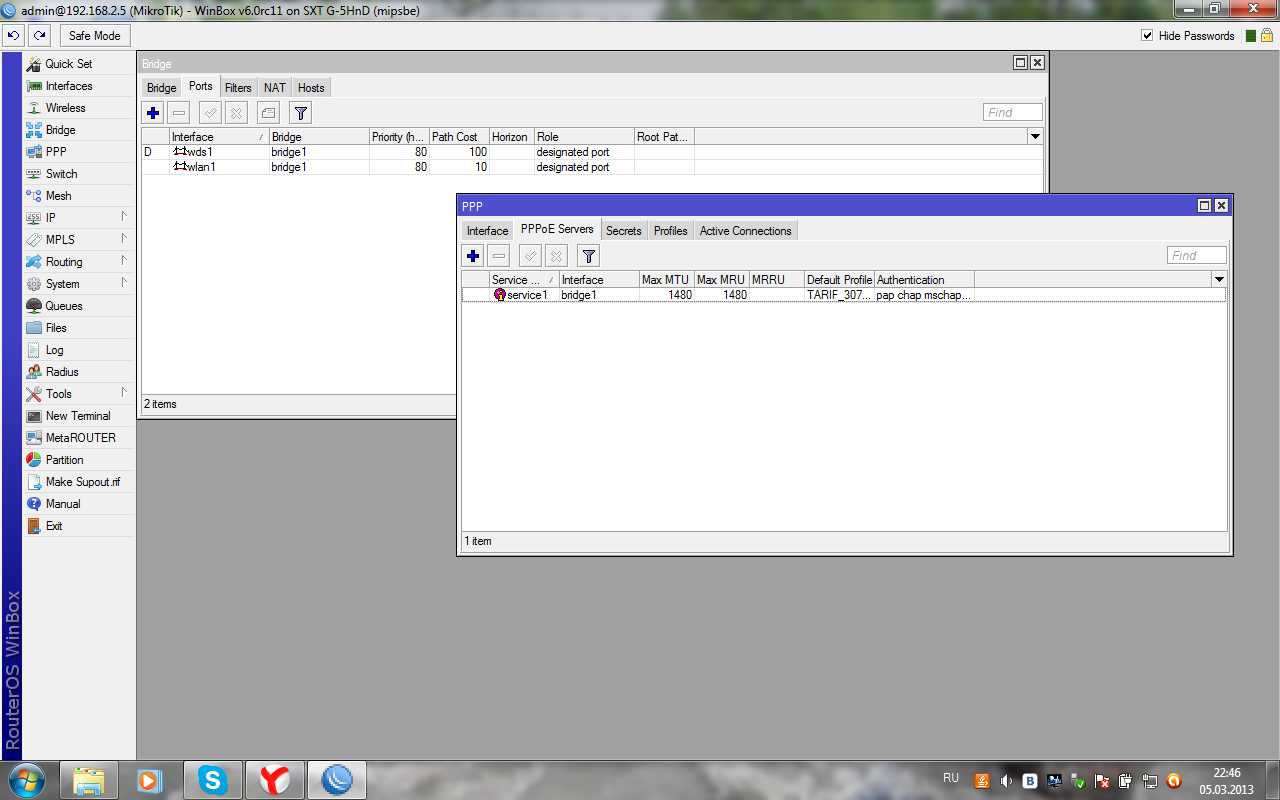
Task: Add a new PPPoE server in PPP window
Action: point(473,256)
